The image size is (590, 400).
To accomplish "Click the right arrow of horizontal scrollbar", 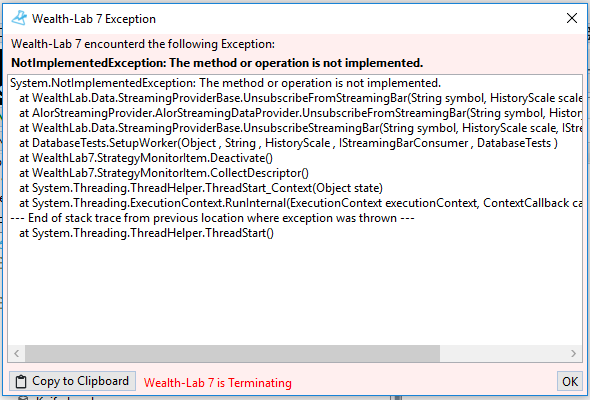I will 573,353.
